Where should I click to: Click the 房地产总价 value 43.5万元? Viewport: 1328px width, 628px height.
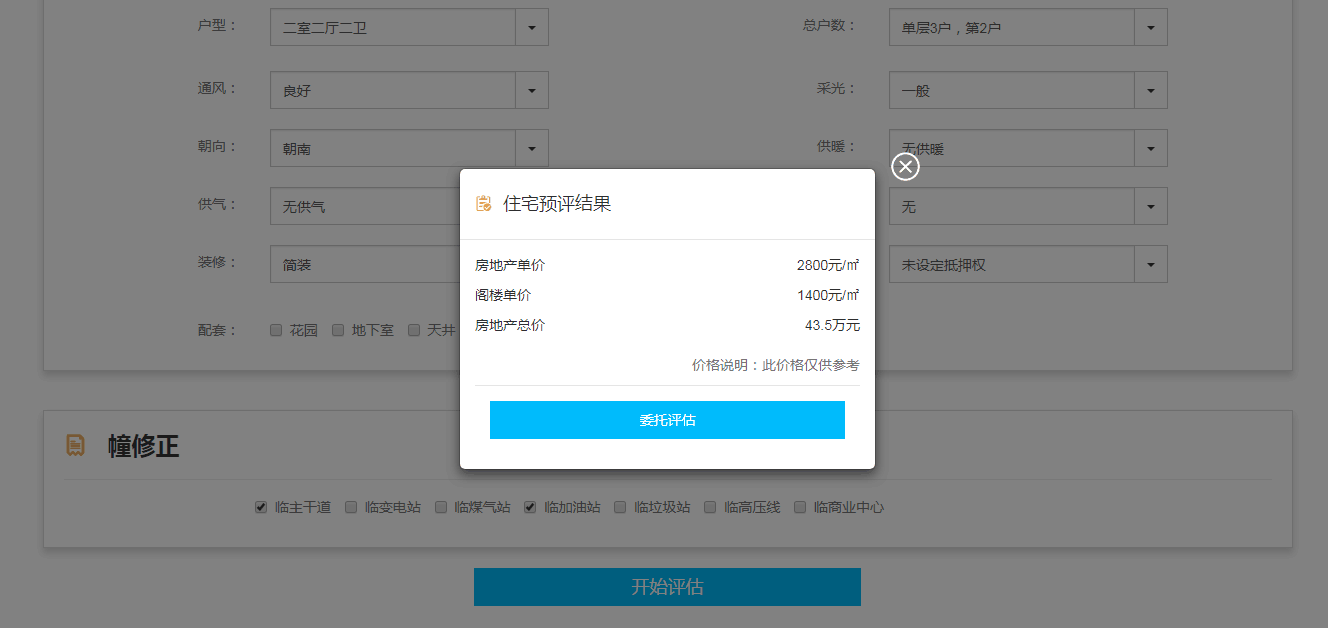click(832, 325)
